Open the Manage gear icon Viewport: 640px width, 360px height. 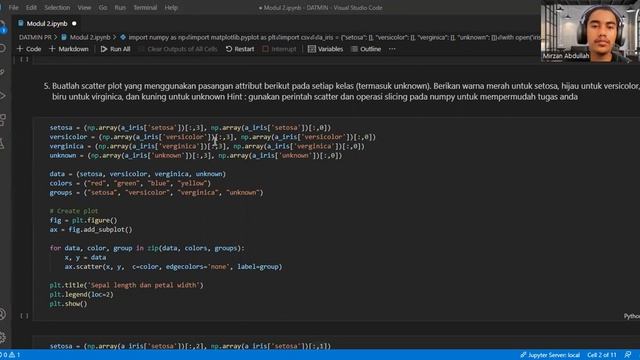[x=3, y=337]
